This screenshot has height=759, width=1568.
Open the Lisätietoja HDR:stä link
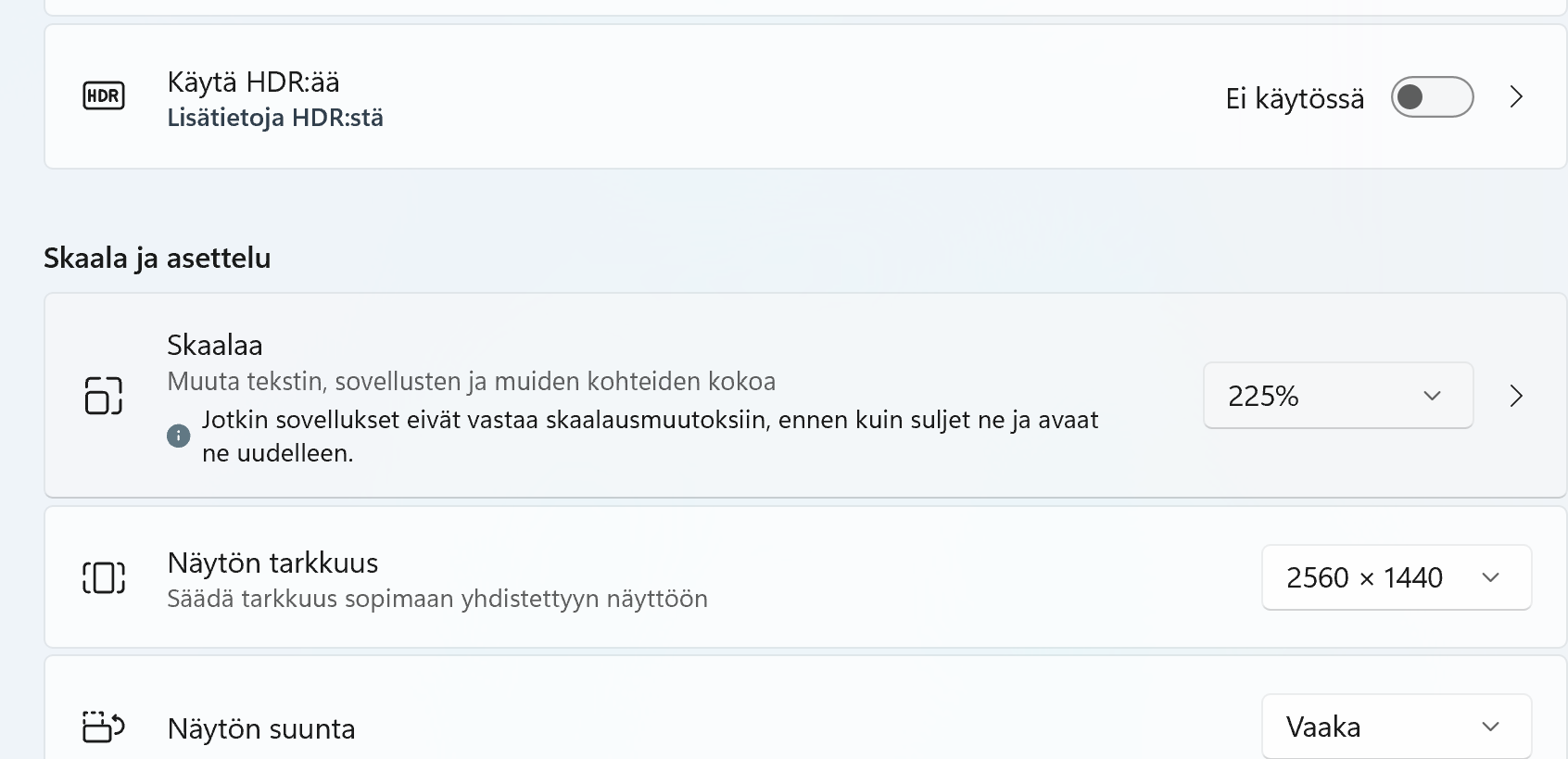[x=275, y=118]
